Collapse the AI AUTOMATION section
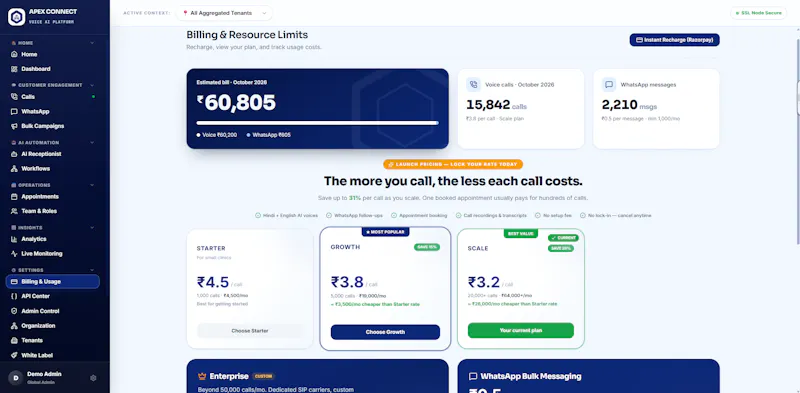This screenshot has height=393, width=800. tap(92, 143)
